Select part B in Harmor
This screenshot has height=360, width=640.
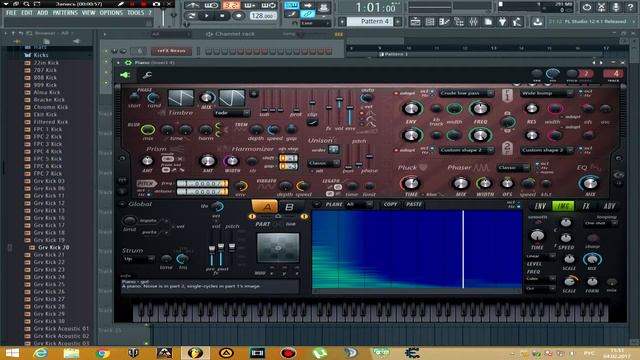[289, 207]
